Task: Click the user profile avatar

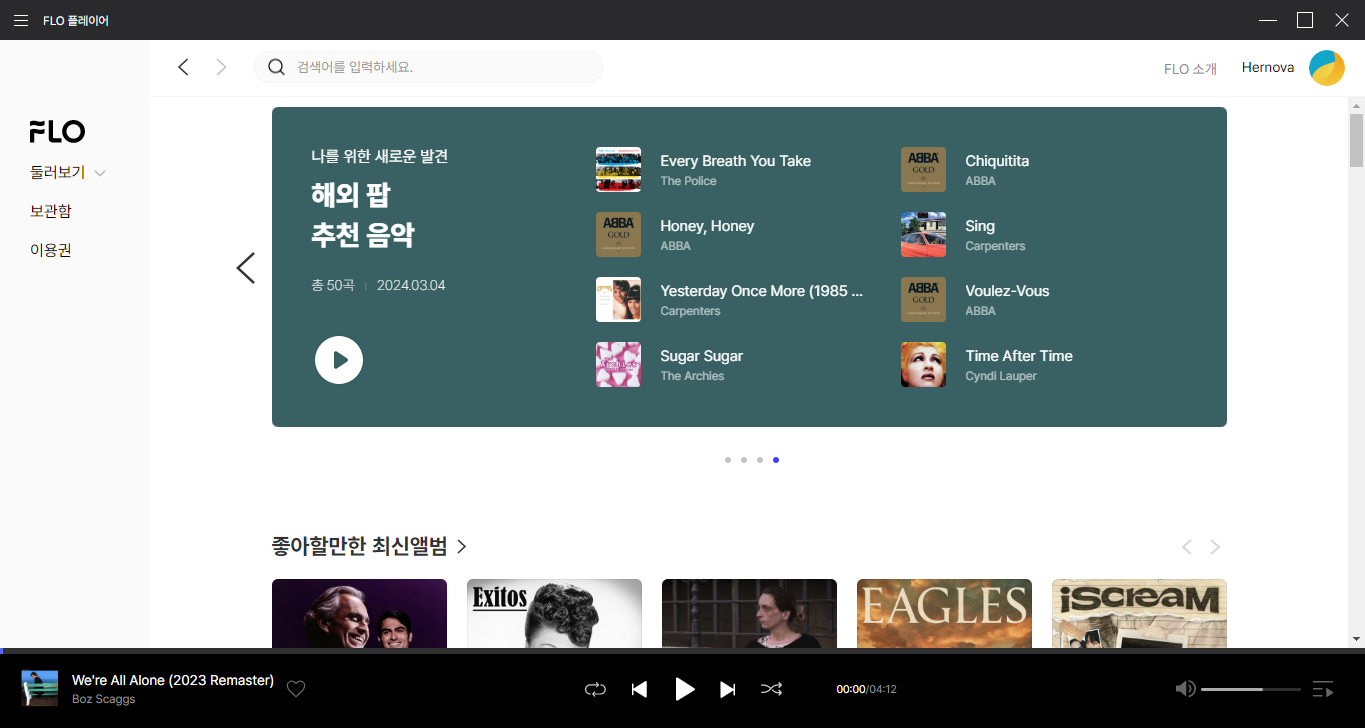Action: [1327, 68]
